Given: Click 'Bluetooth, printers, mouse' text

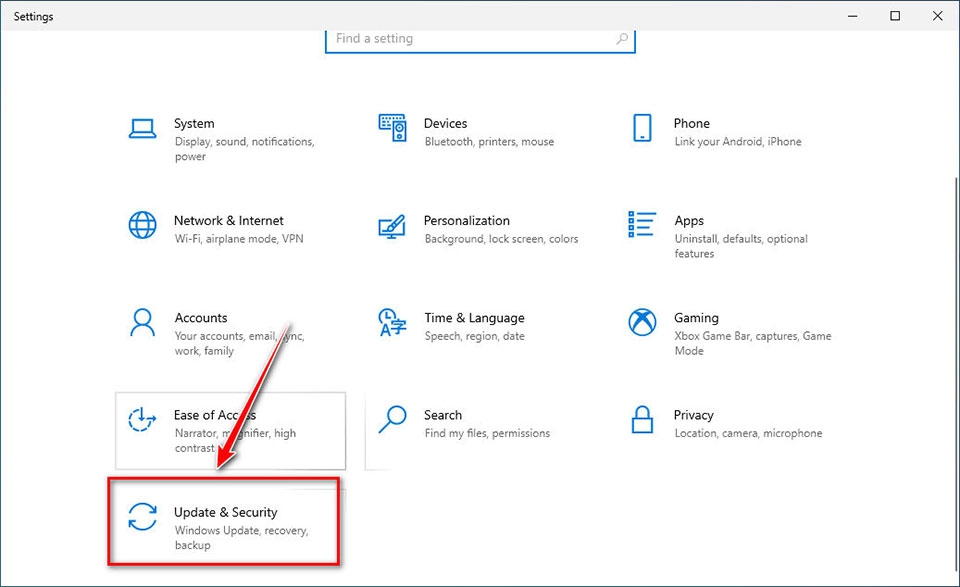Looking at the screenshot, I should (489, 141).
